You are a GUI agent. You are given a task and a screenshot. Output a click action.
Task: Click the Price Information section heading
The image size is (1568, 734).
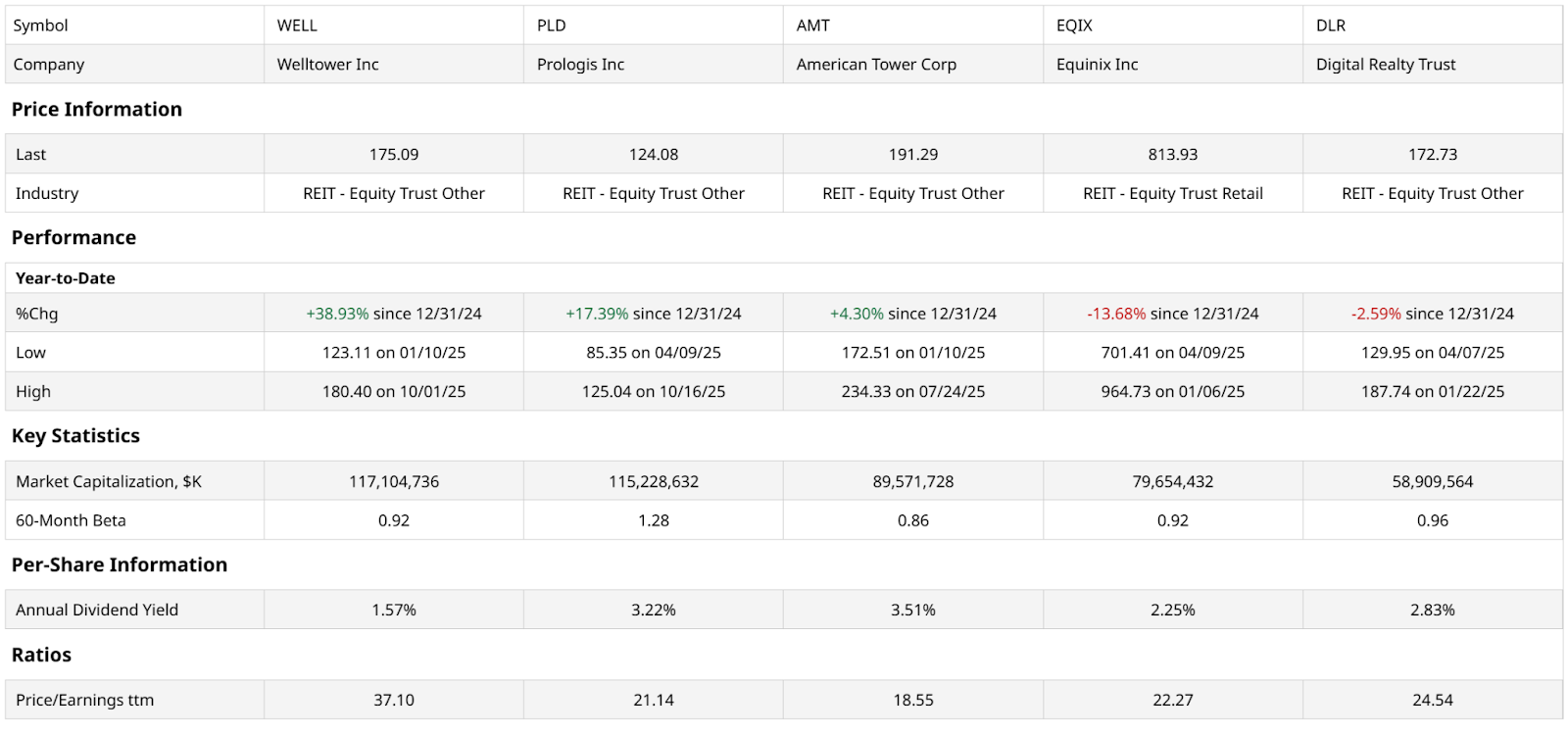[97, 110]
